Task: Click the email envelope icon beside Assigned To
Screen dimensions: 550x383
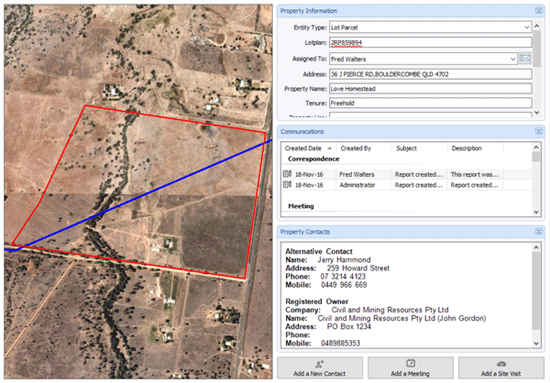Action: (525, 58)
